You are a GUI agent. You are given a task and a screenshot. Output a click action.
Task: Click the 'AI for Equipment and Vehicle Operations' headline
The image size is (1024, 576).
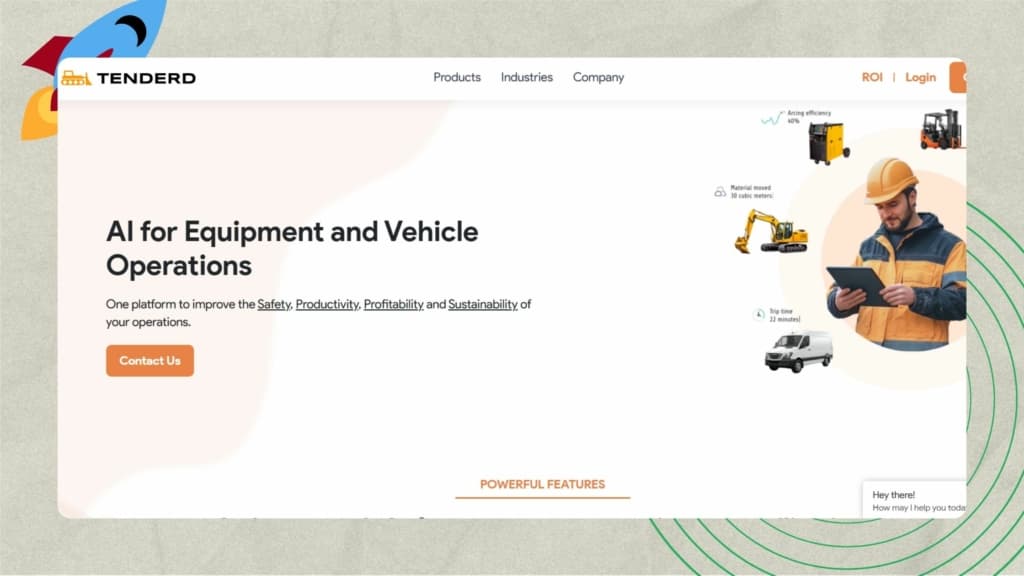pyautogui.click(x=292, y=249)
